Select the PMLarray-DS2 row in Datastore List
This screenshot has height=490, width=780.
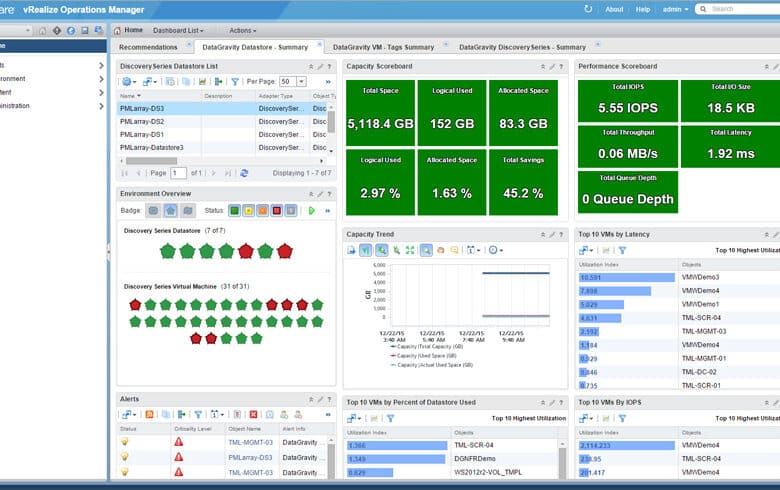222,121
